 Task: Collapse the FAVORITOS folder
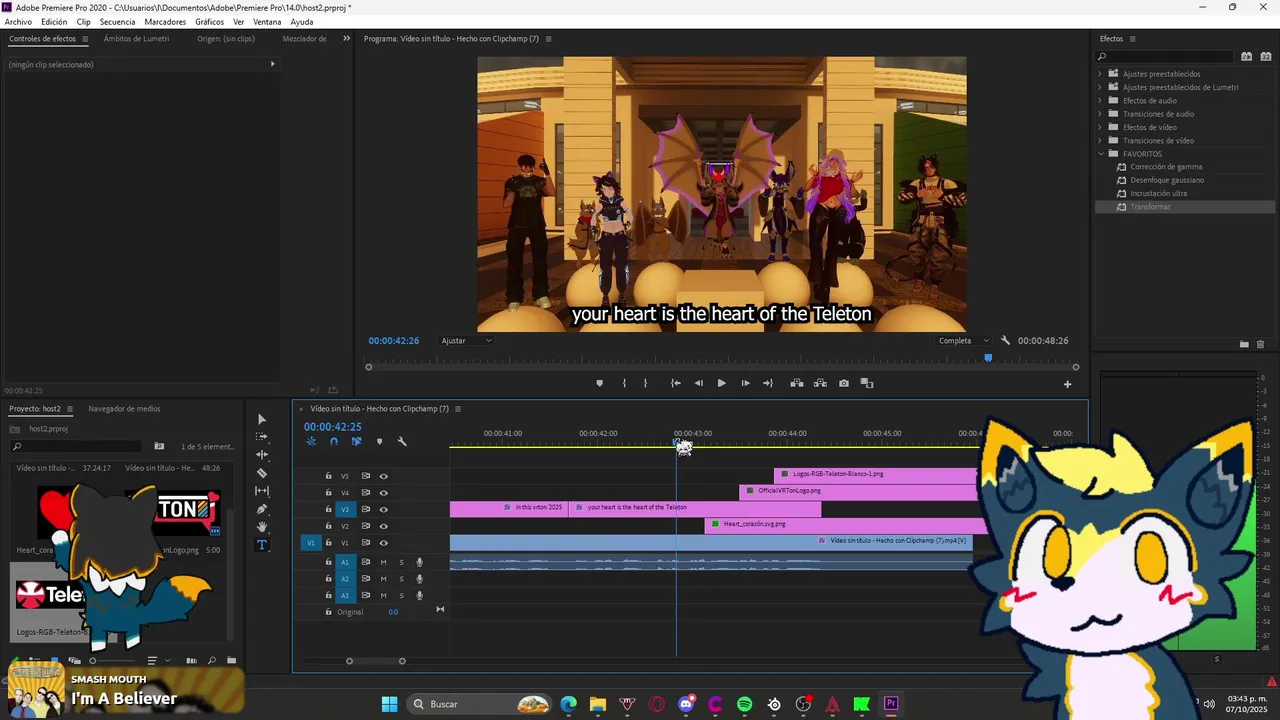[1100, 154]
